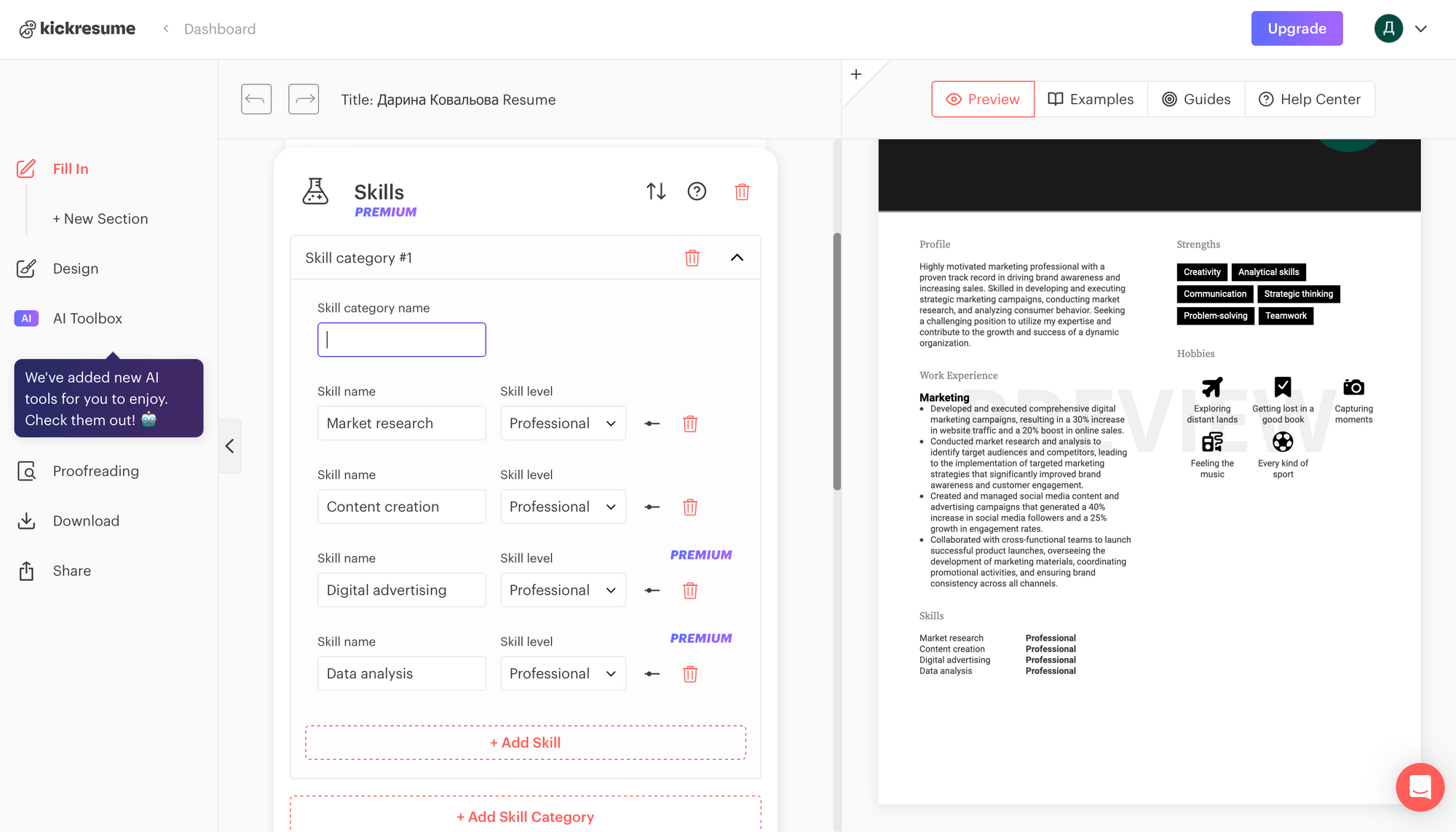Click the undo arrow button
Image resolution: width=1456 pixels, height=832 pixels.
(x=256, y=99)
